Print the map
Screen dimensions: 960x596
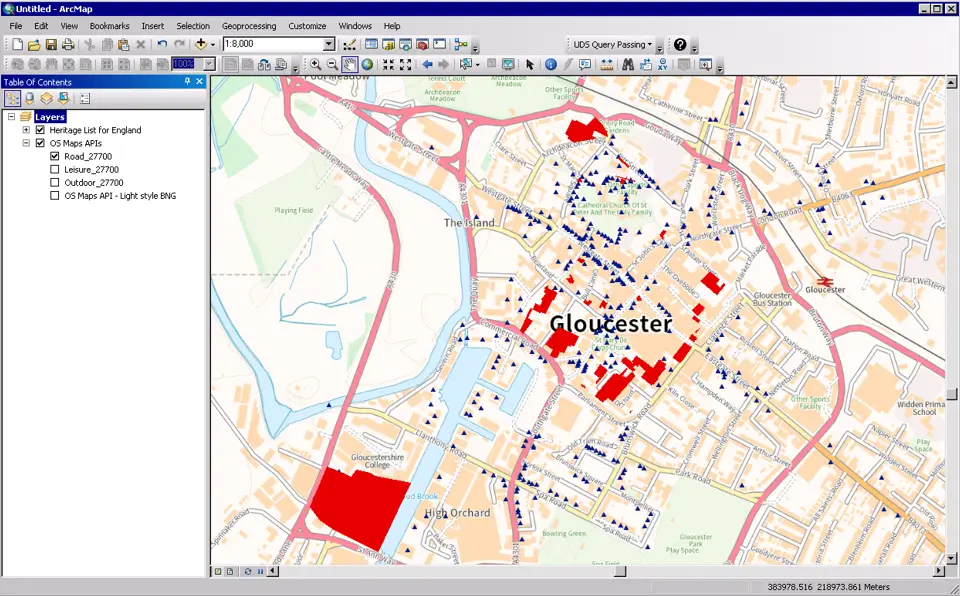click(69, 44)
